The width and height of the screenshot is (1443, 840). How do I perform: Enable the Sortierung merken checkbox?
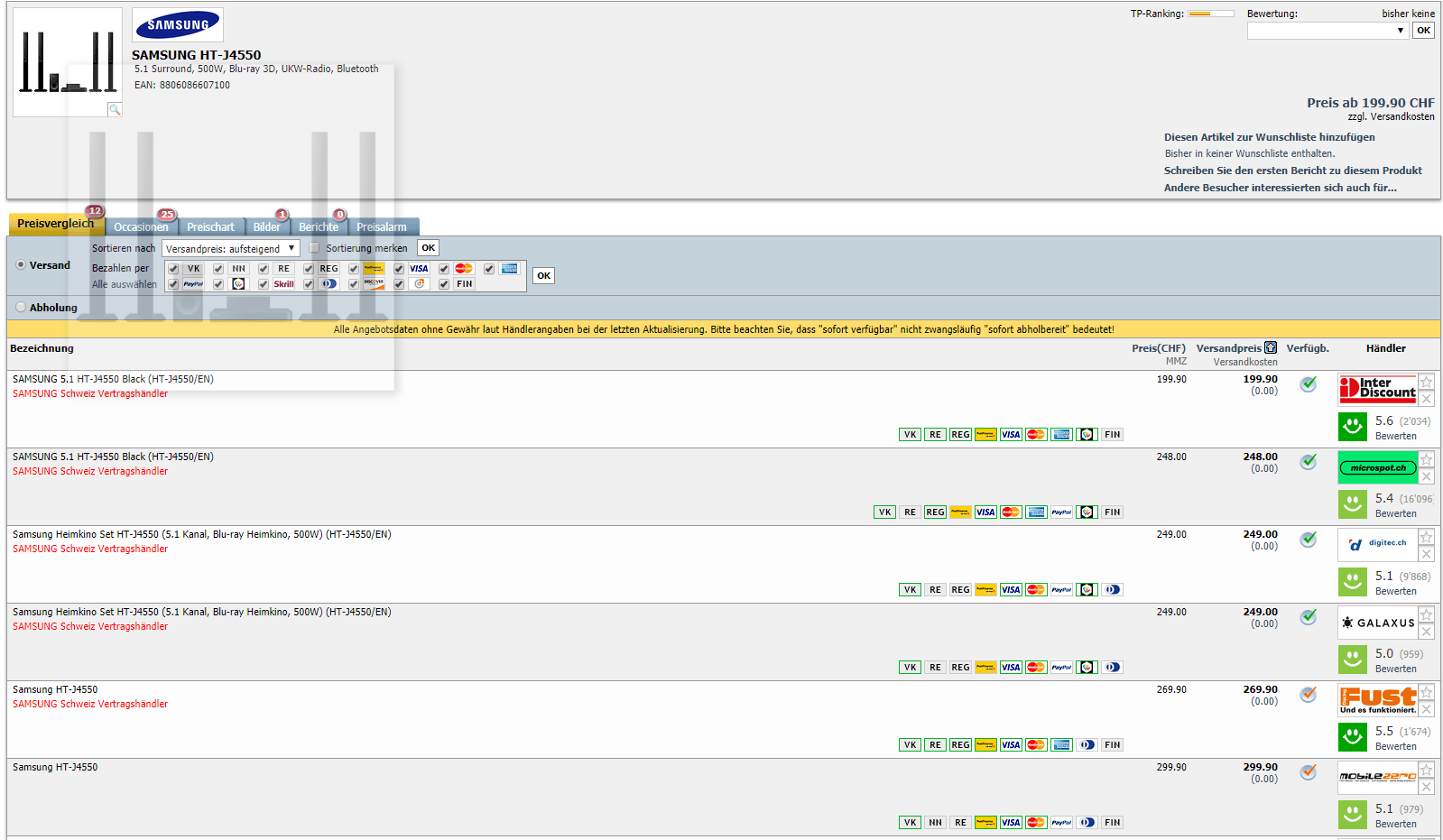coord(314,247)
